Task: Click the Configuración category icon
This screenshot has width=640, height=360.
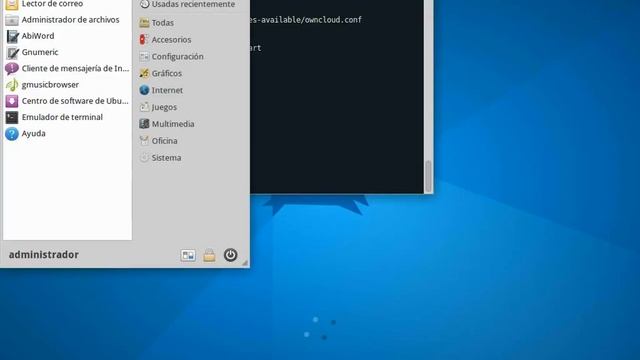Action: point(144,57)
